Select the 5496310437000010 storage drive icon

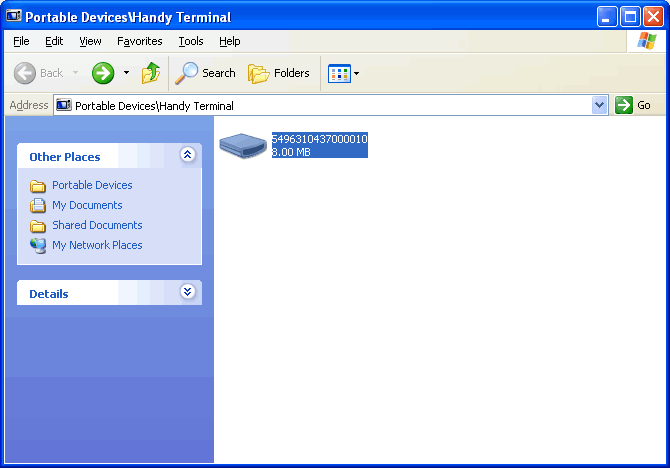(x=243, y=146)
